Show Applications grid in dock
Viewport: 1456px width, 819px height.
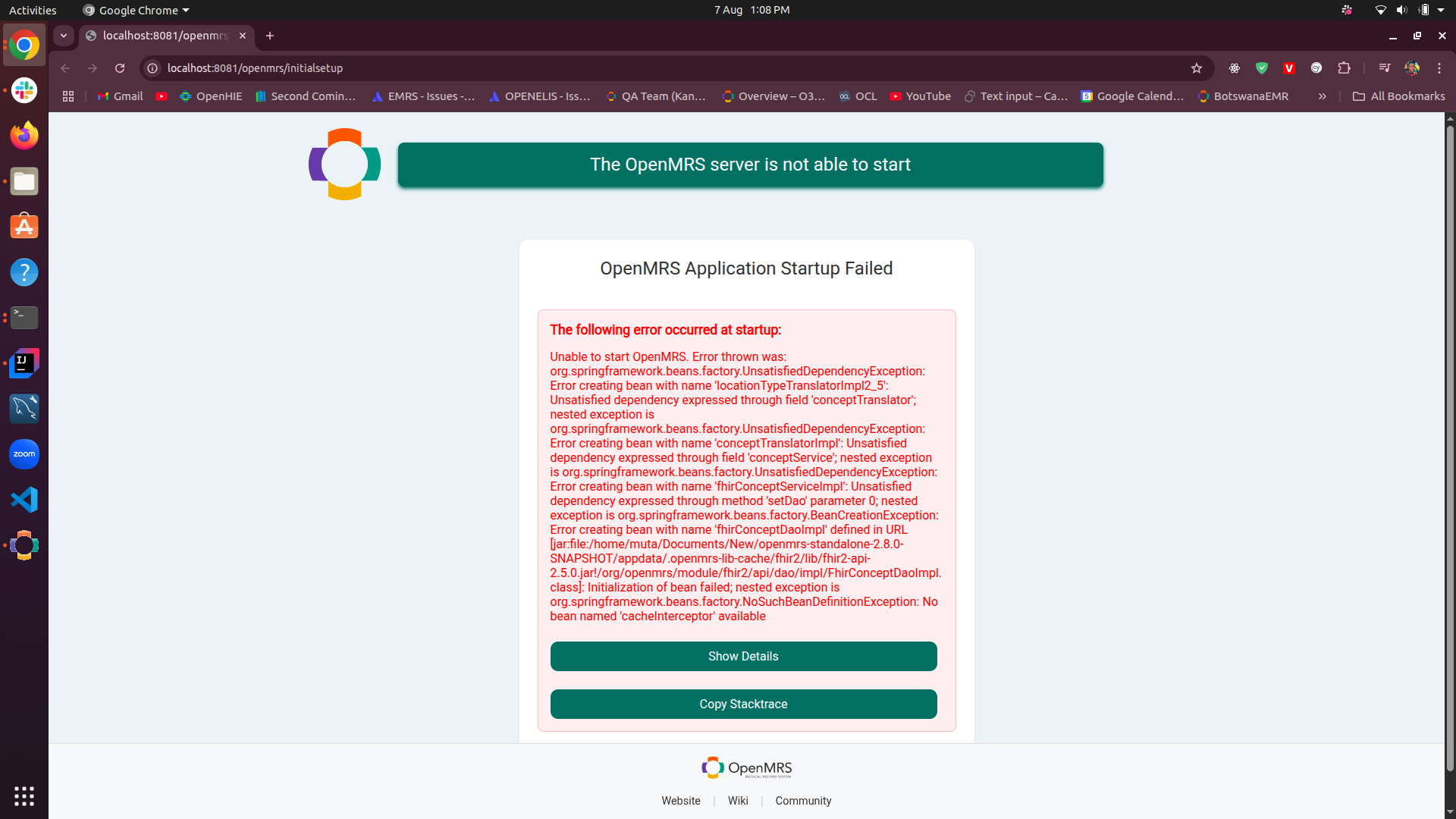coord(24,795)
